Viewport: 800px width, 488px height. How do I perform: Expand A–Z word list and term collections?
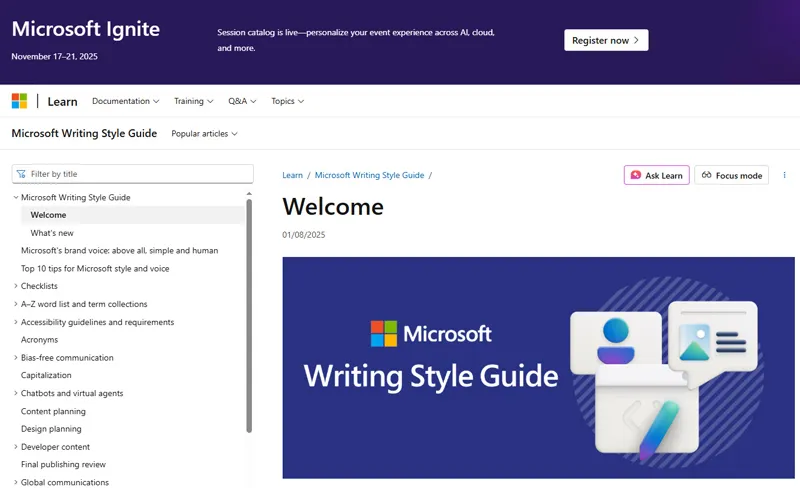tap(15, 304)
